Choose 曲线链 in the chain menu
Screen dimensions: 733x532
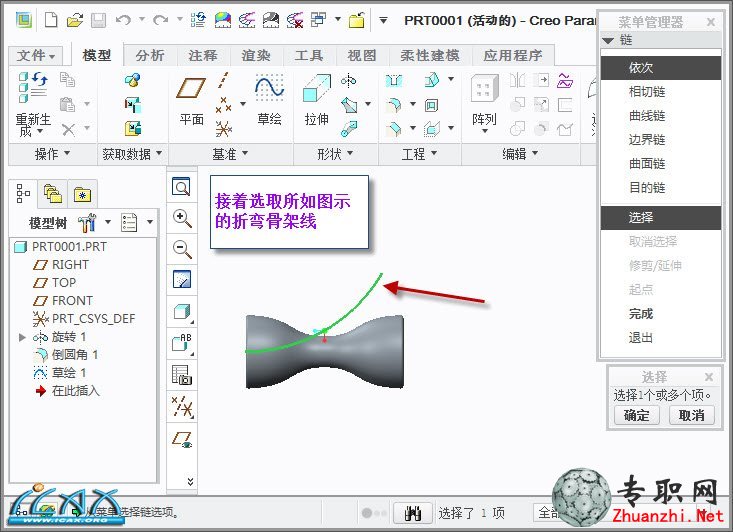click(x=661, y=115)
